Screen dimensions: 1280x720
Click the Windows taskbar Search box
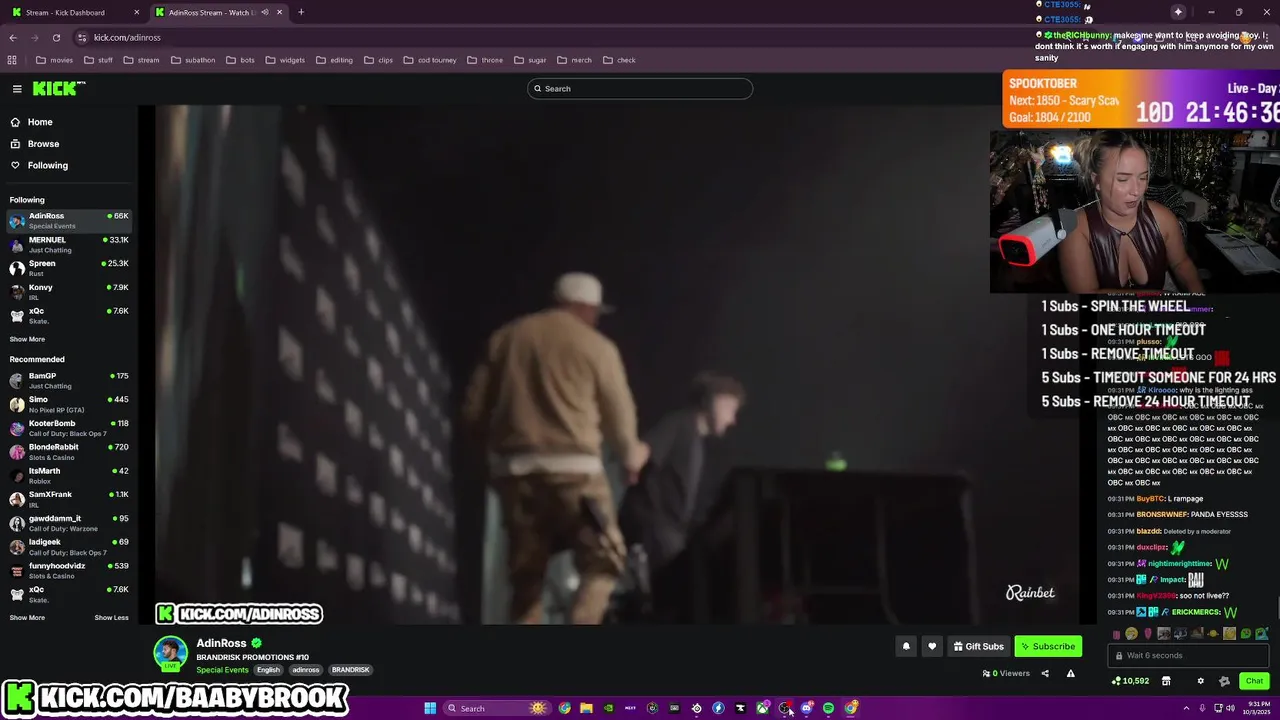tap(497, 708)
